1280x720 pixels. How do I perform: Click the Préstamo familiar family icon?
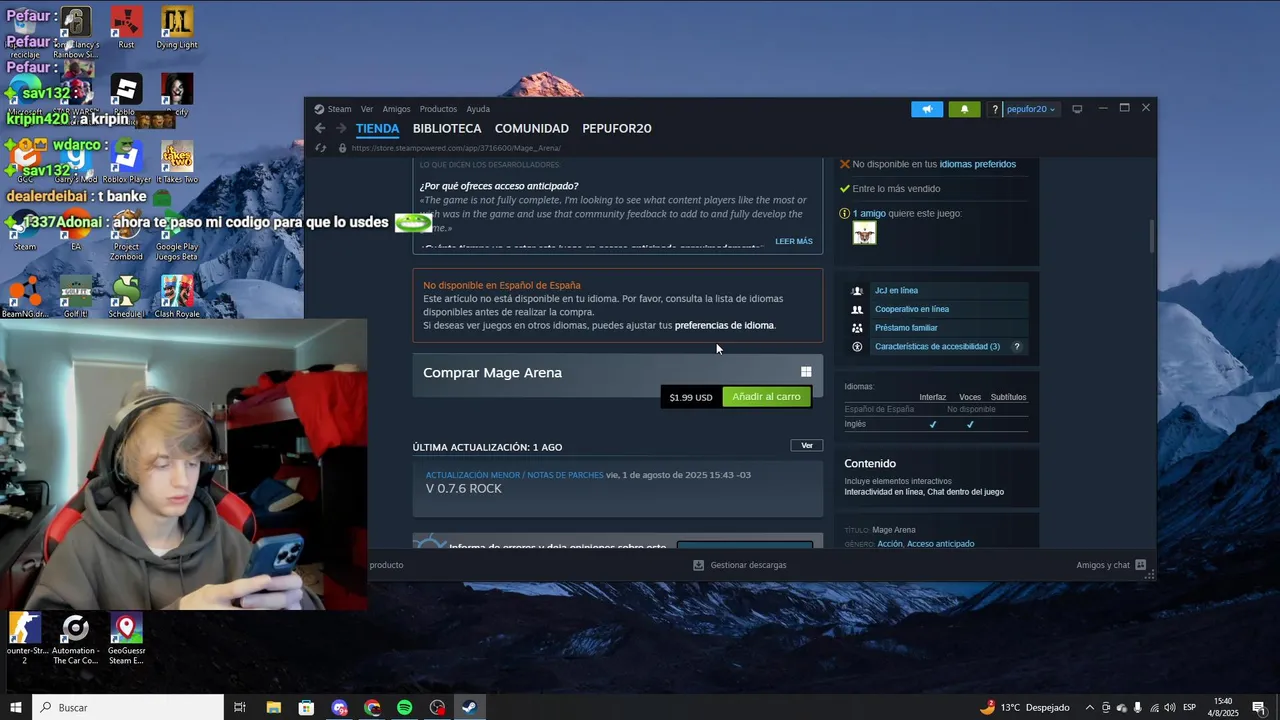tap(857, 328)
